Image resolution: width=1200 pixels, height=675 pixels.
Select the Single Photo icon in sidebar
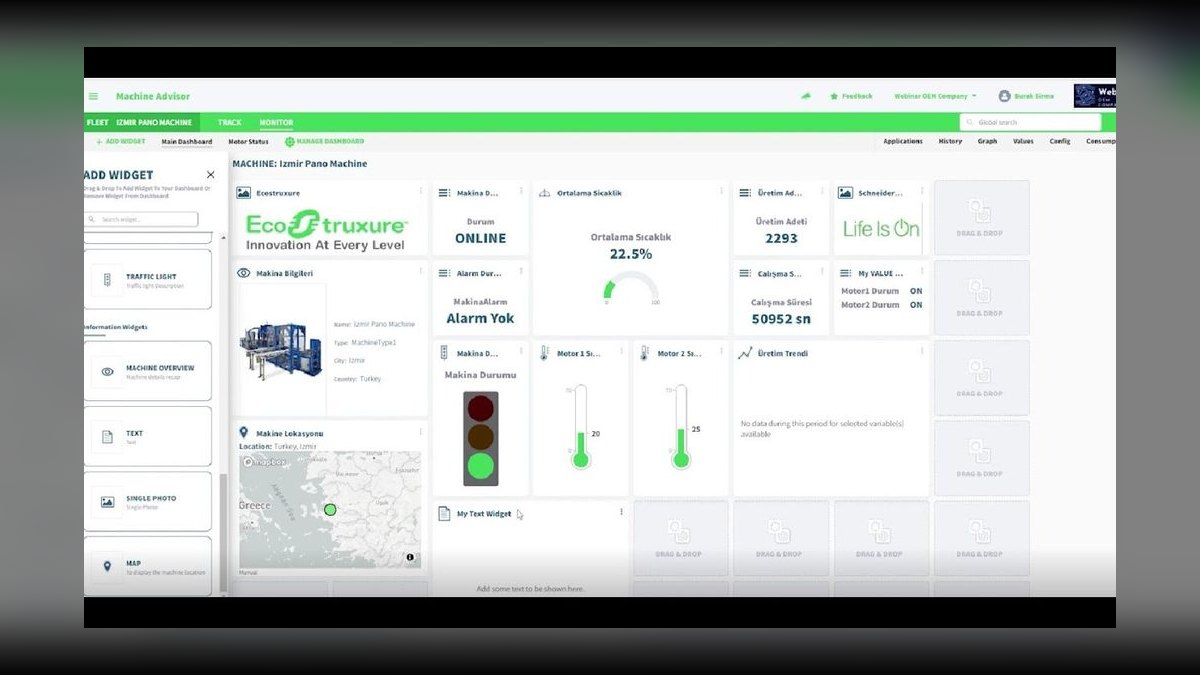point(108,502)
